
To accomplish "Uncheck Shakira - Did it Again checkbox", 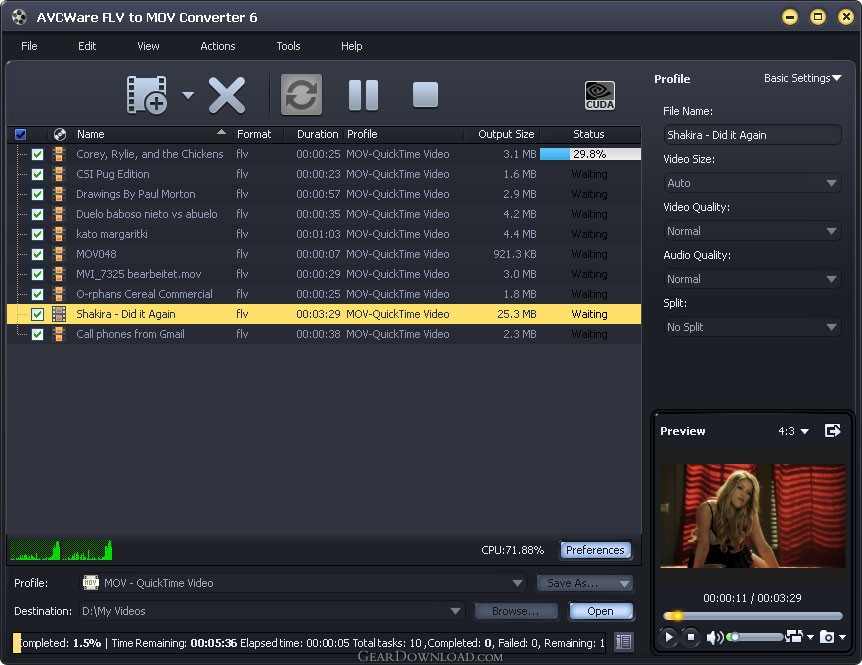I will [37, 314].
